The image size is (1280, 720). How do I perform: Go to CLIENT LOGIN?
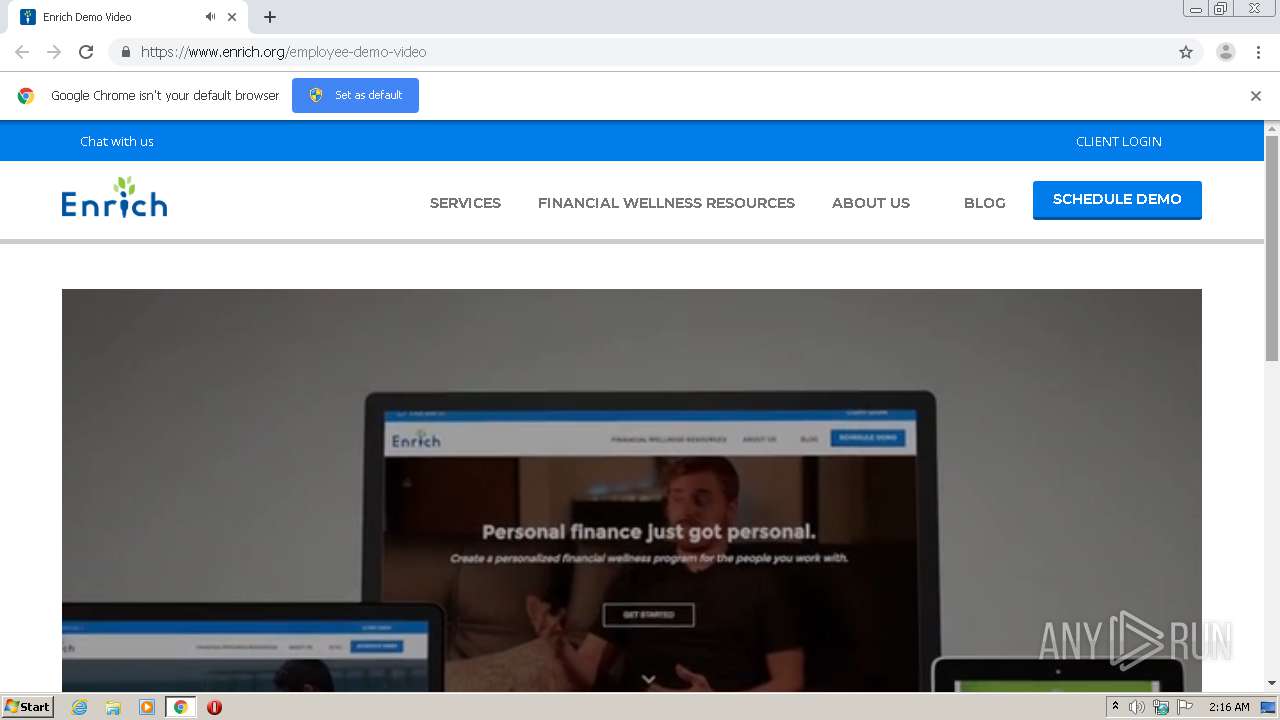(x=1119, y=141)
